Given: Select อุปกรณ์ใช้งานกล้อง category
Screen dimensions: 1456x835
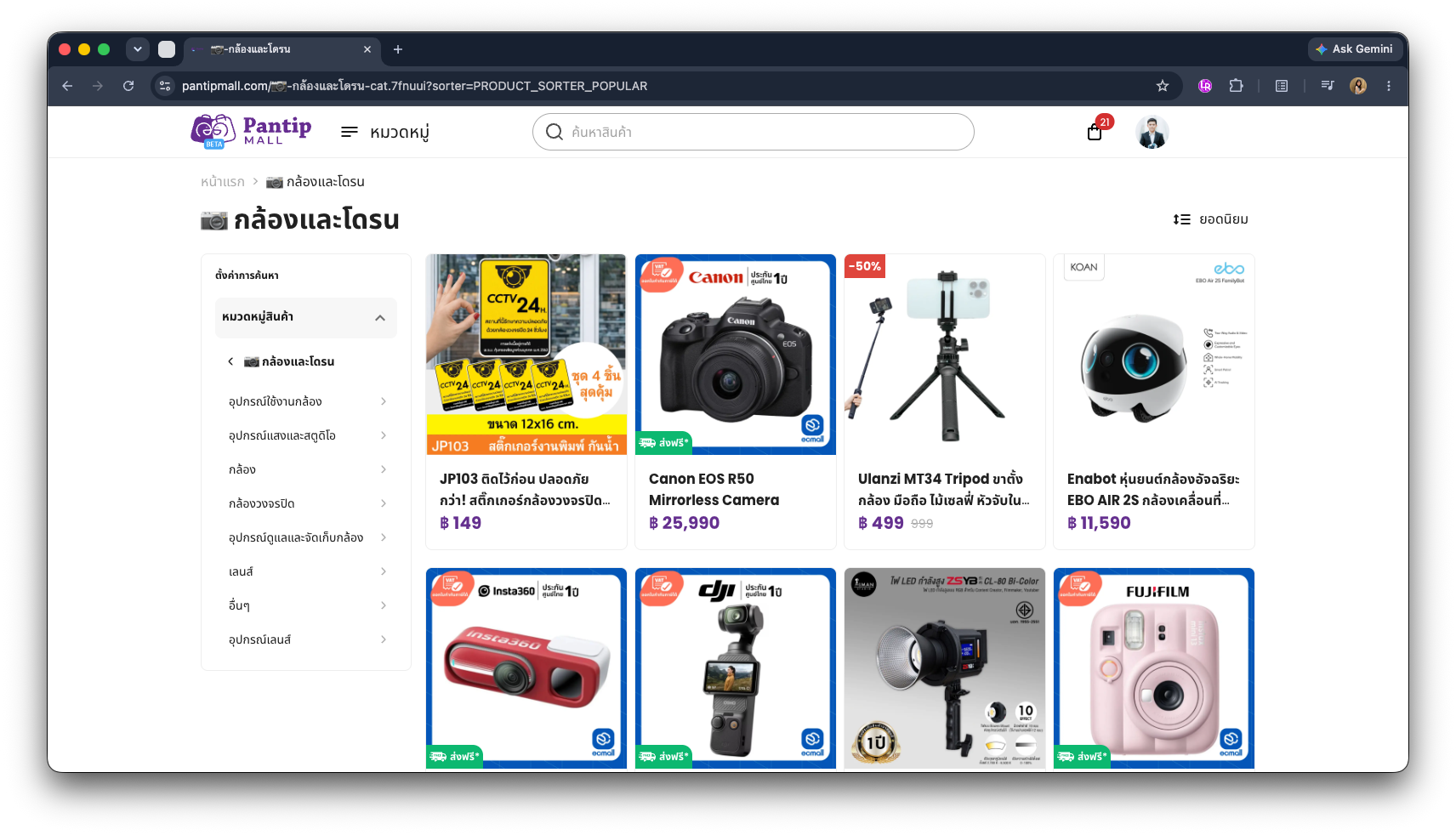Looking at the screenshot, I should tap(275, 401).
